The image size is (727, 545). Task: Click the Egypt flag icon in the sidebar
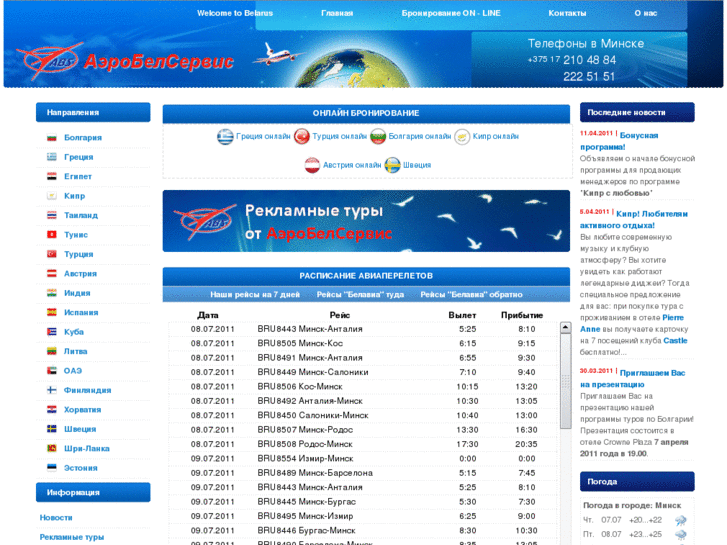tap(51, 177)
